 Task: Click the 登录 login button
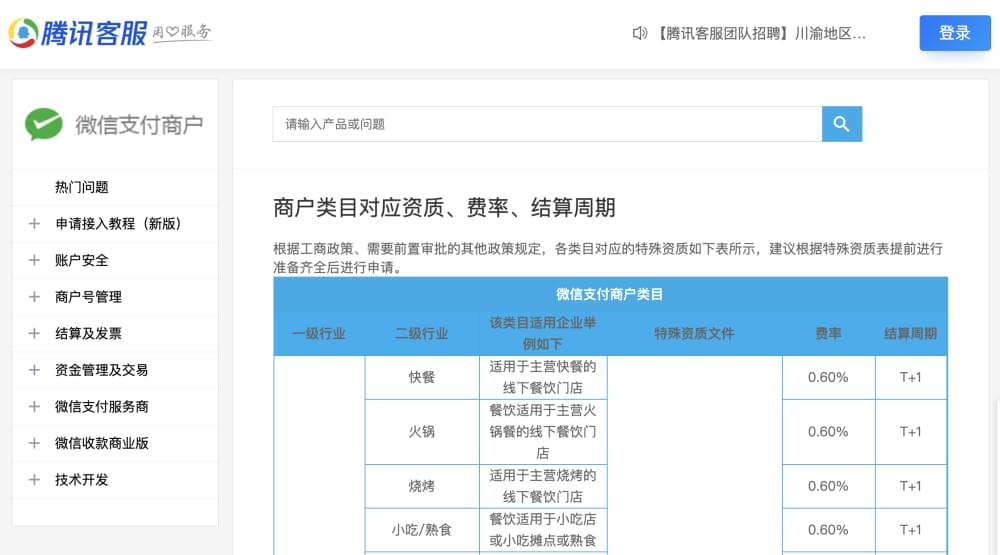click(954, 33)
